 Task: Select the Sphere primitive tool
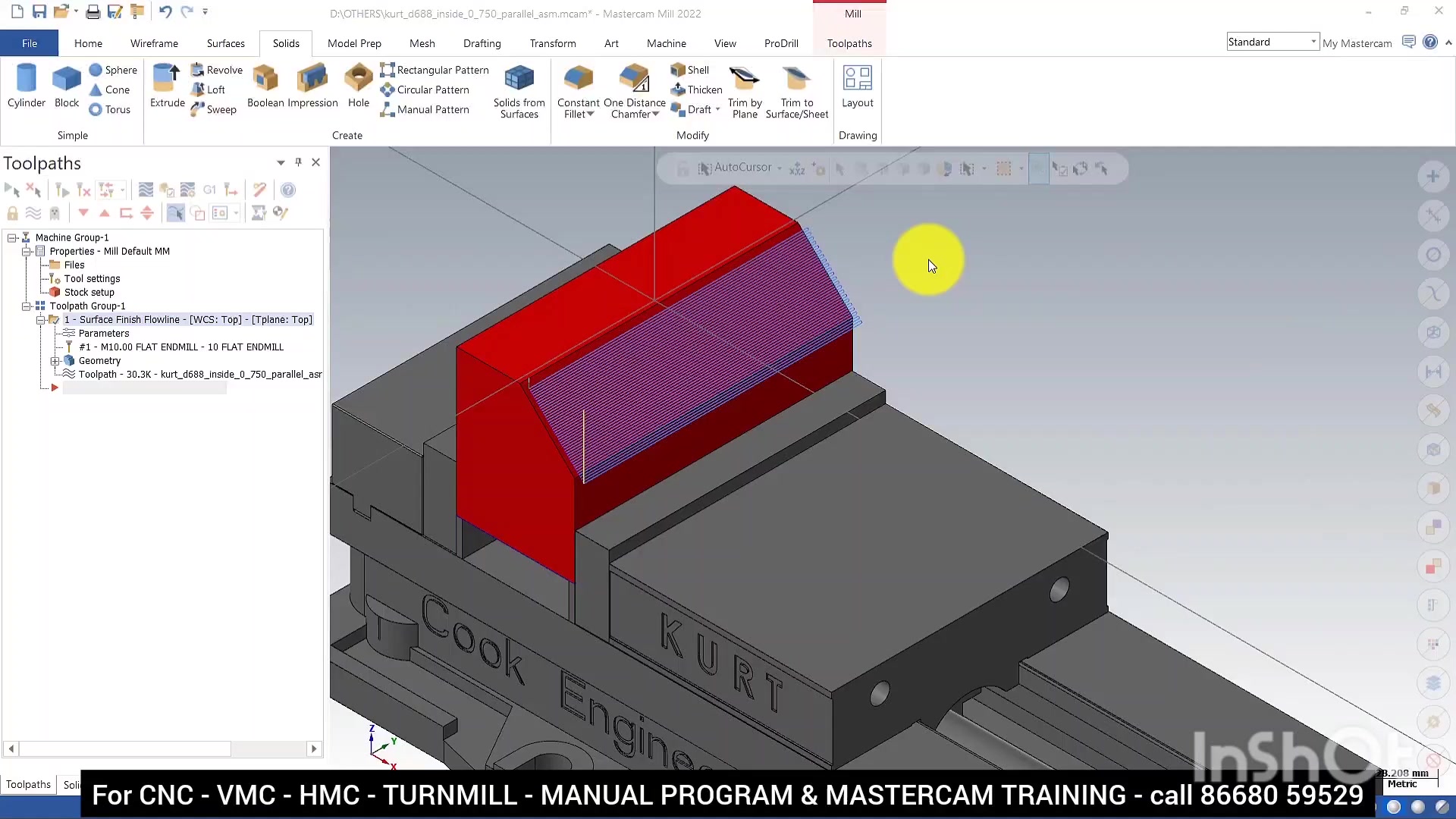click(x=113, y=70)
